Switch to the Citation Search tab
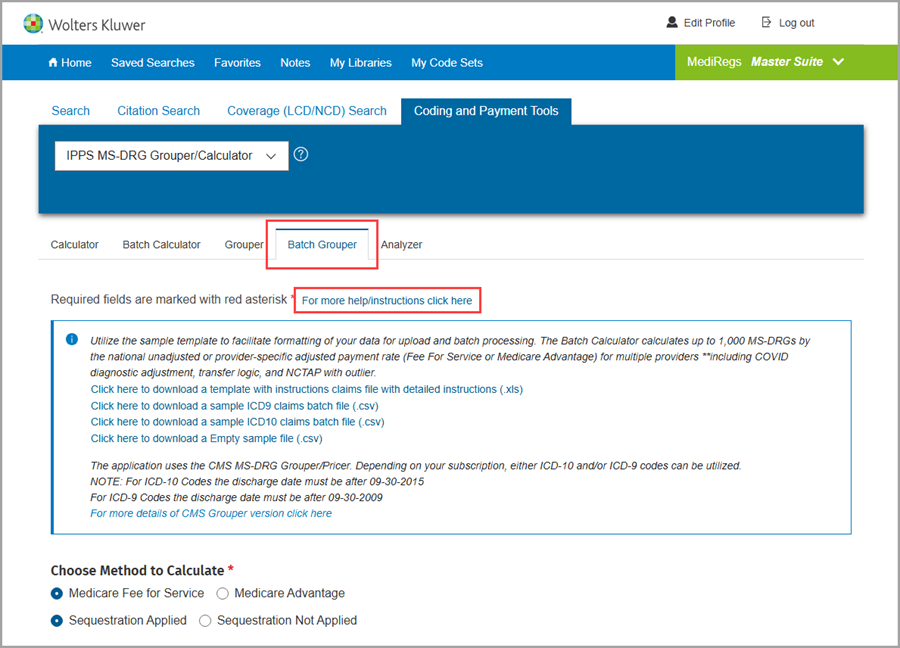Screen dimensions: 900x648 pyautogui.click(x=158, y=111)
